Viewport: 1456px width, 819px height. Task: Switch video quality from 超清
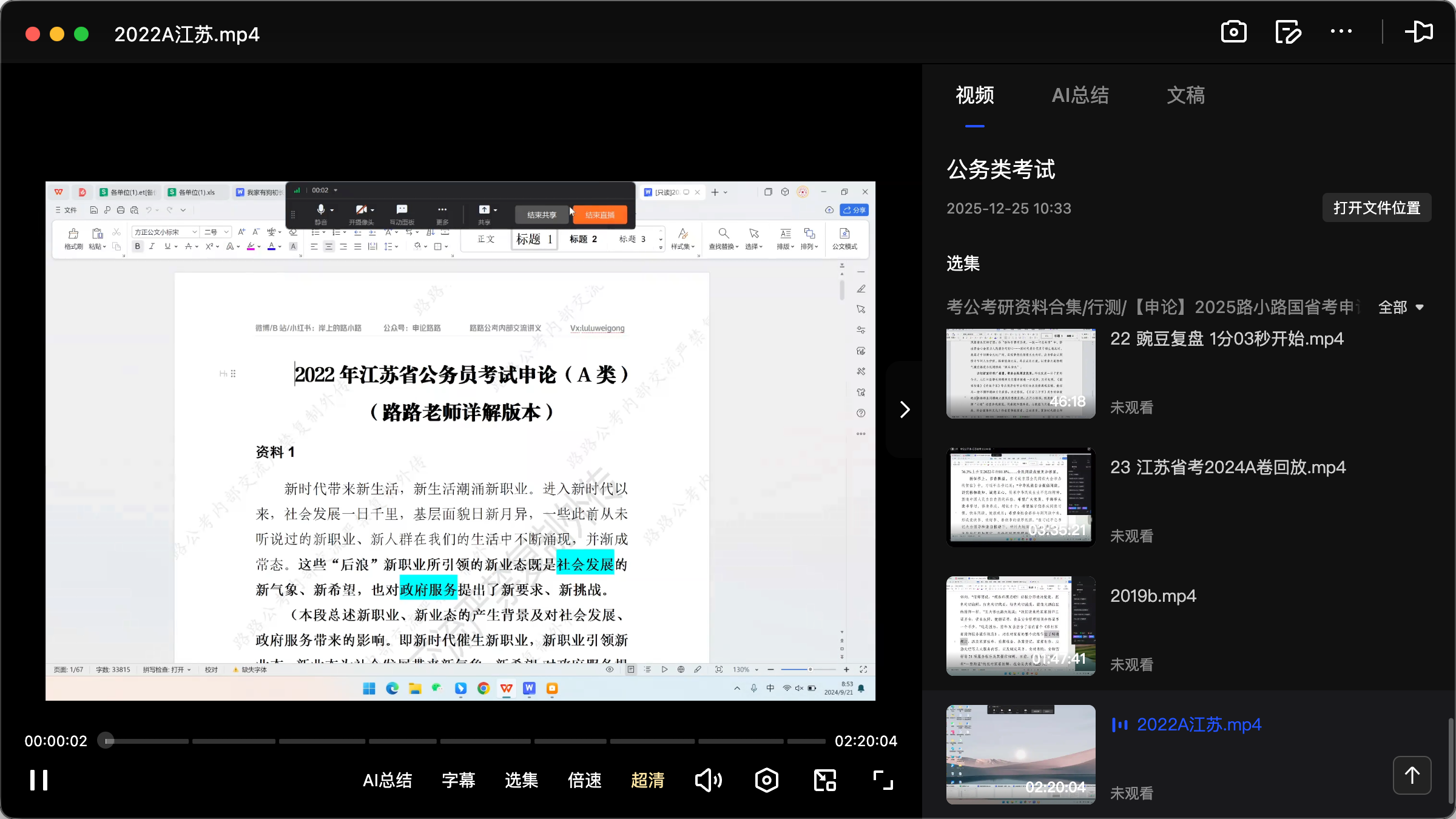[647, 781]
